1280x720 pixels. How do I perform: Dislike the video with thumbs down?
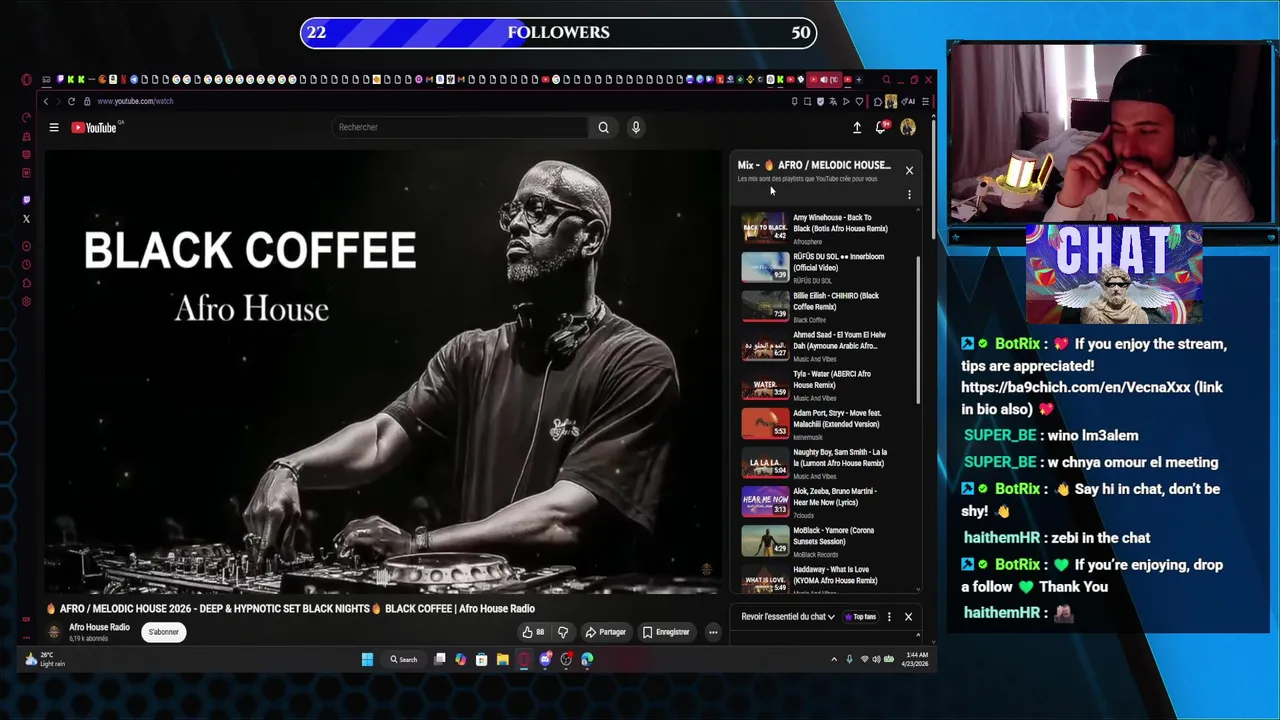[563, 632]
